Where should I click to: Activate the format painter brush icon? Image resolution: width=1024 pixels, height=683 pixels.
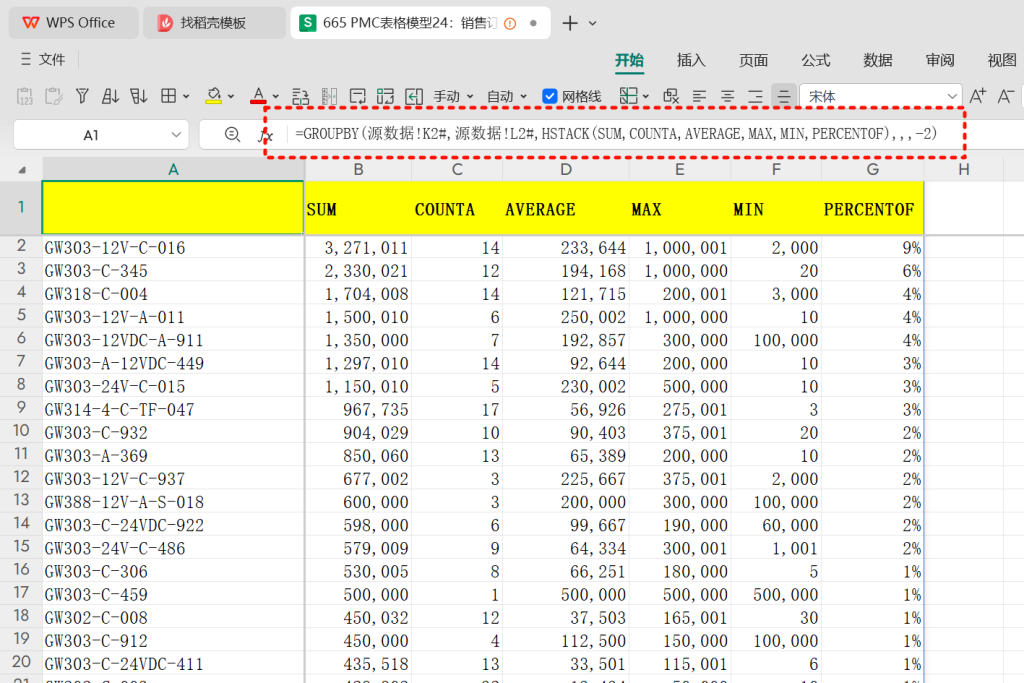point(54,97)
